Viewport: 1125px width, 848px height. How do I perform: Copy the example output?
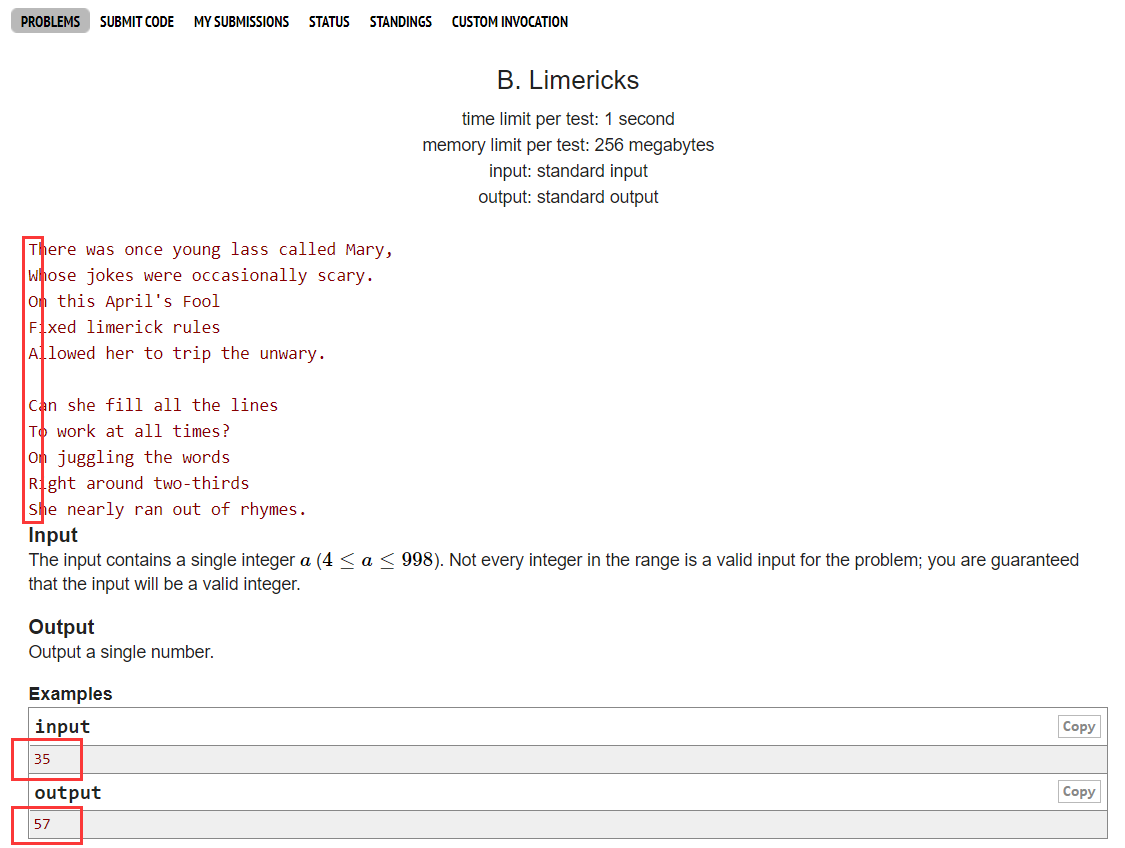click(1078, 792)
